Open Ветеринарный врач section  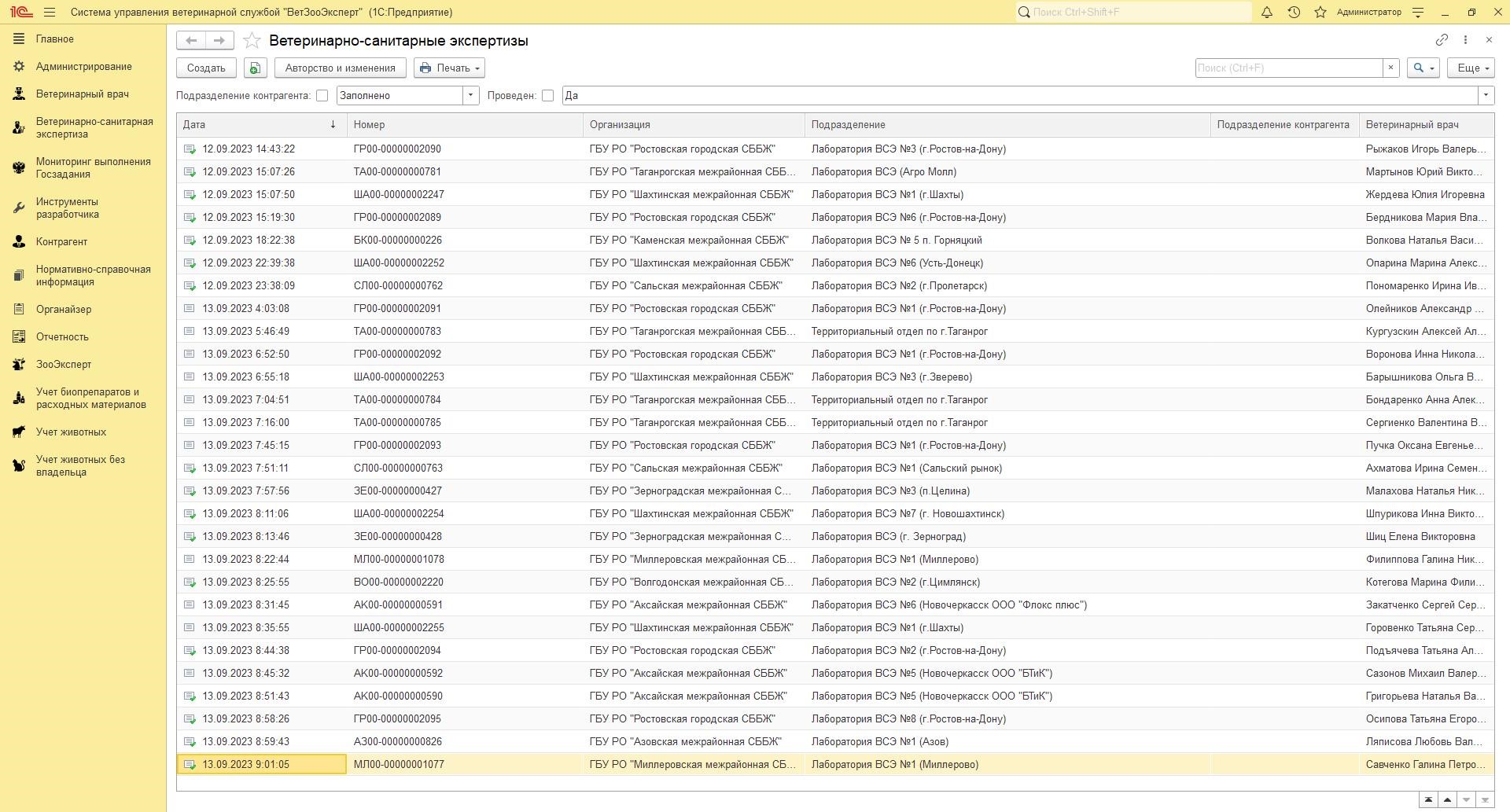tap(83, 94)
